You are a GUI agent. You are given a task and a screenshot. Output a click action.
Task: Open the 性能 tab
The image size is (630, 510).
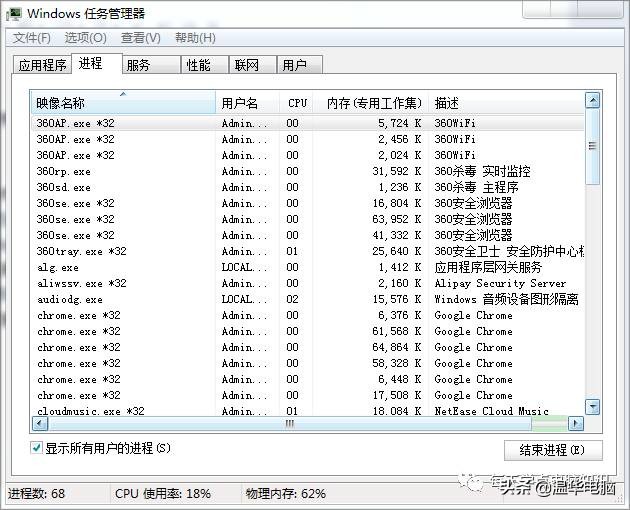(x=205, y=65)
